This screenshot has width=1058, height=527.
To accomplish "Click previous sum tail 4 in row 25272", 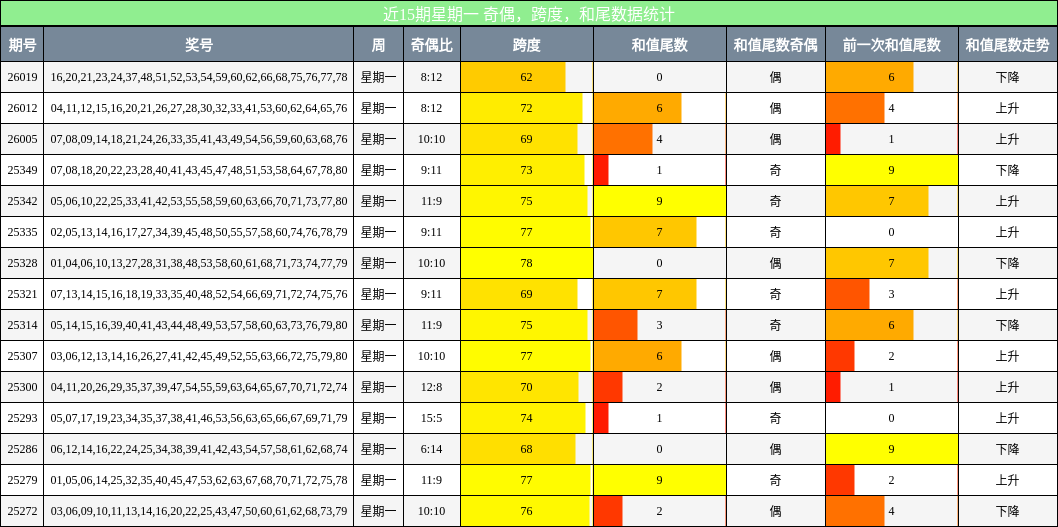I will coord(892,511).
